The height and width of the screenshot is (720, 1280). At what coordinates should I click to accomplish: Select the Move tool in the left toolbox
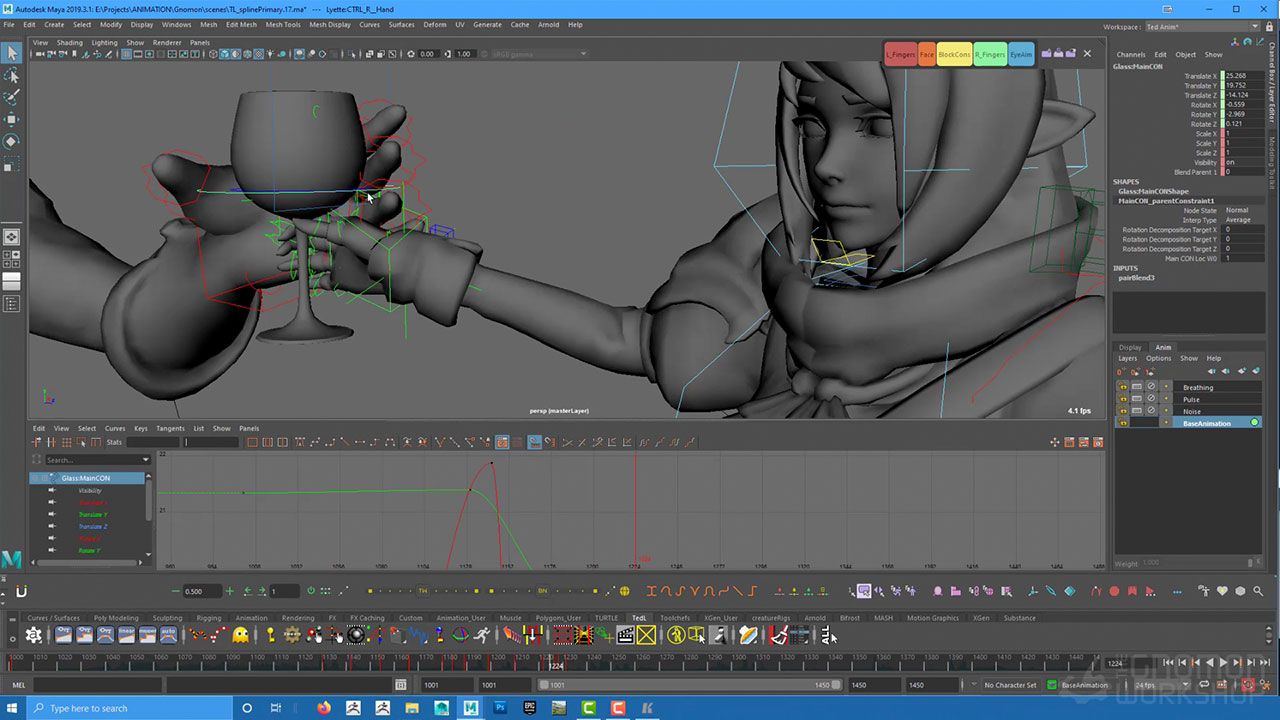(x=12, y=119)
